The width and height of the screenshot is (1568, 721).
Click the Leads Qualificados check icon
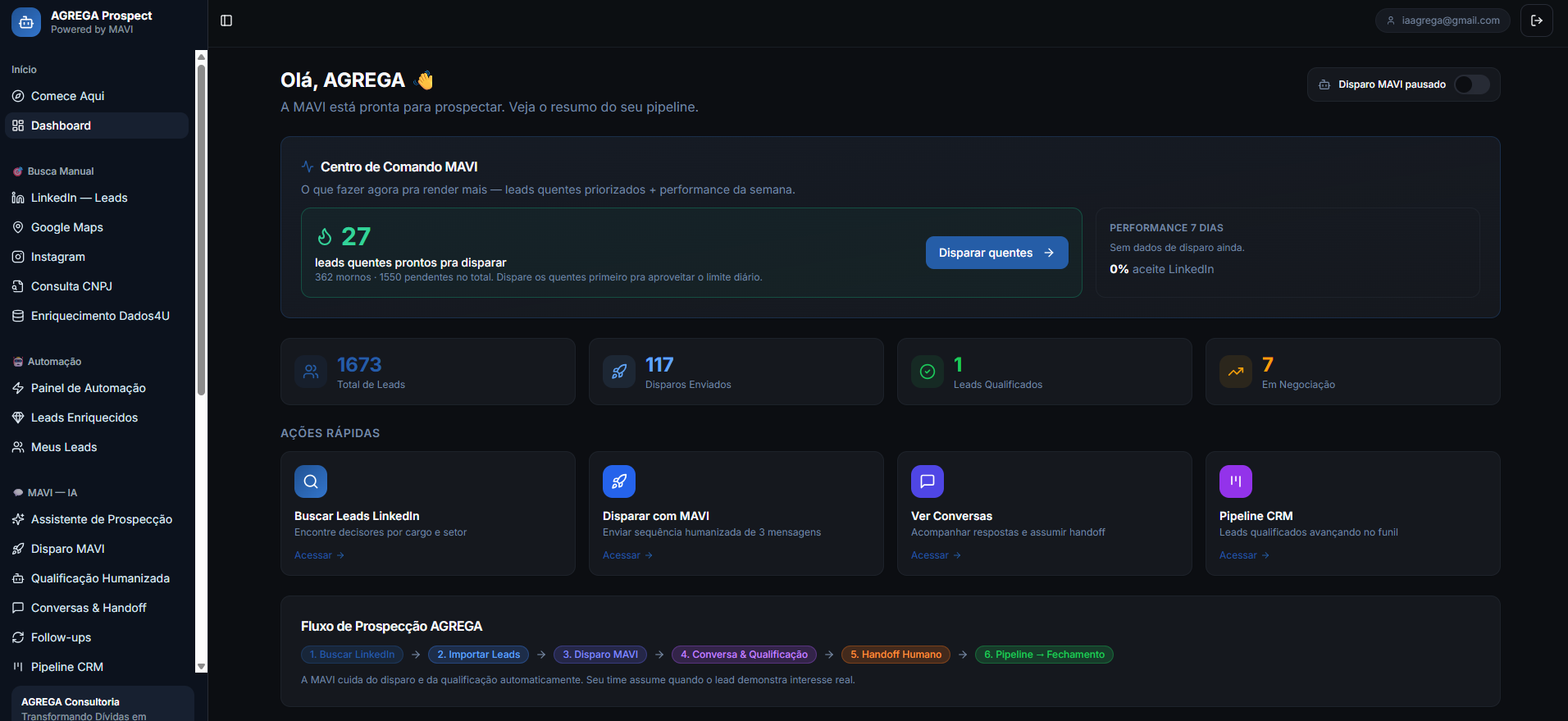pos(928,372)
